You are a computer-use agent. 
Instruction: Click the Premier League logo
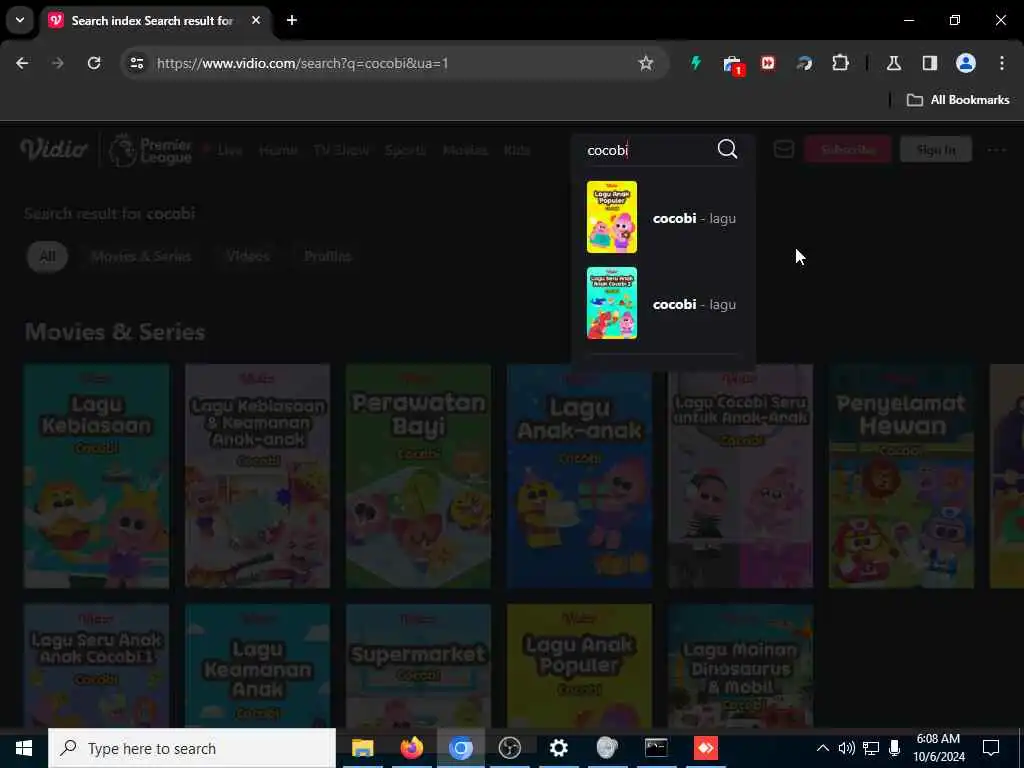click(150, 150)
